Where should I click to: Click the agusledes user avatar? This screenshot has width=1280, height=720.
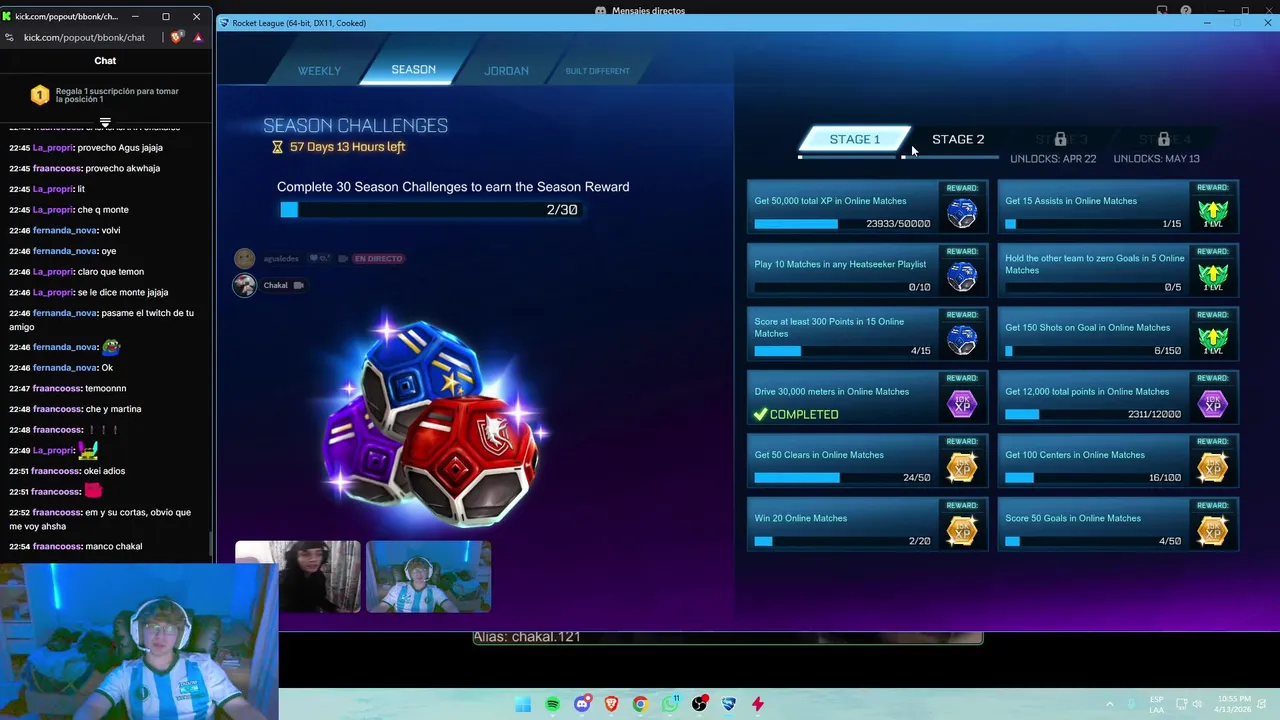[x=245, y=259]
